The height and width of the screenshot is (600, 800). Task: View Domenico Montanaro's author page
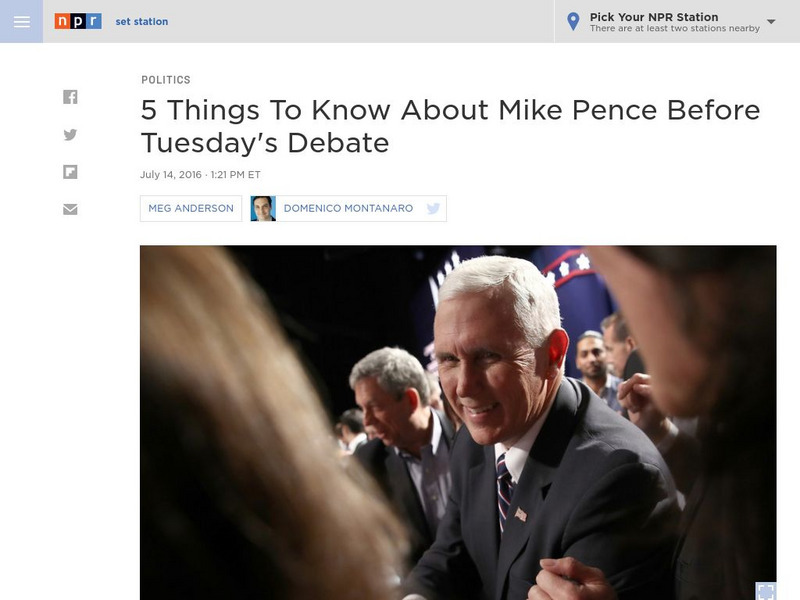click(348, 208)
